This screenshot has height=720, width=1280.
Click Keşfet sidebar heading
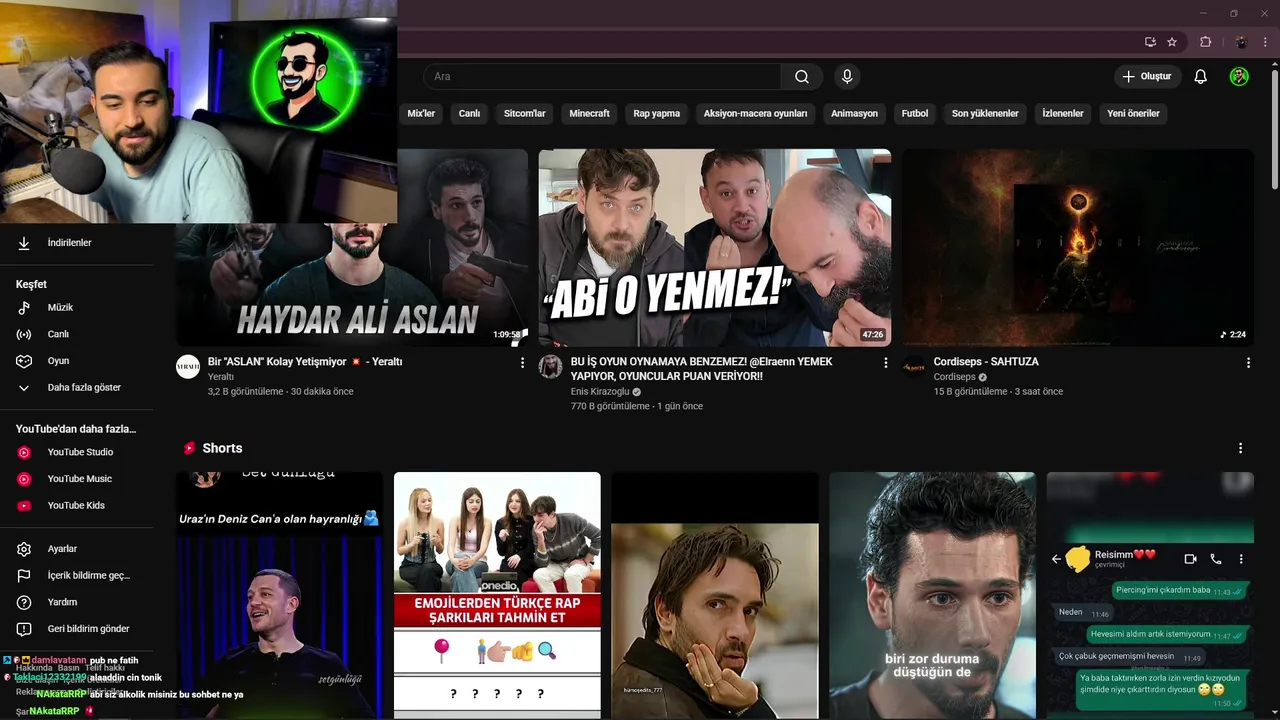point(31,285)
